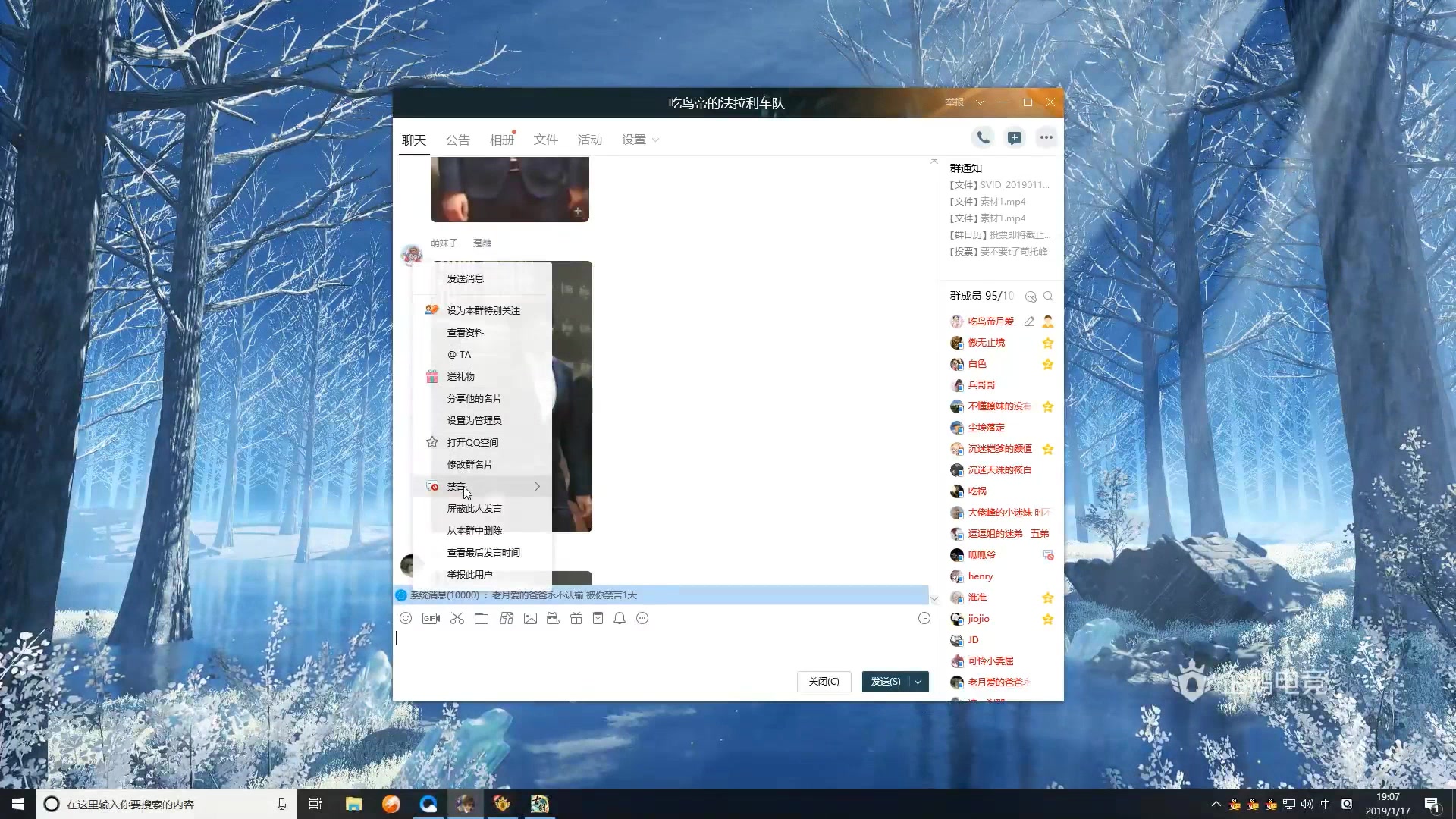
Task: Open File Explorer from taskbar
Action: pos(353,804)
